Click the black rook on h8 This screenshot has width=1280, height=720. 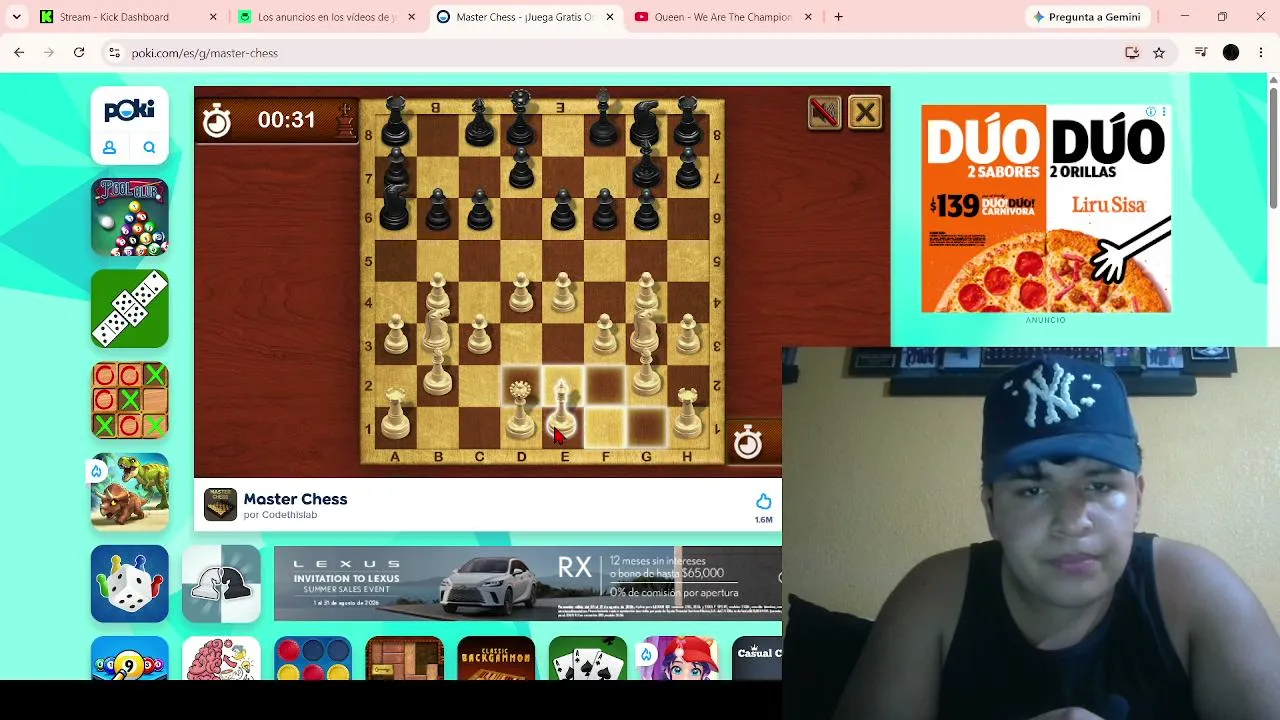pyautogui.click(x=688, y=122)
